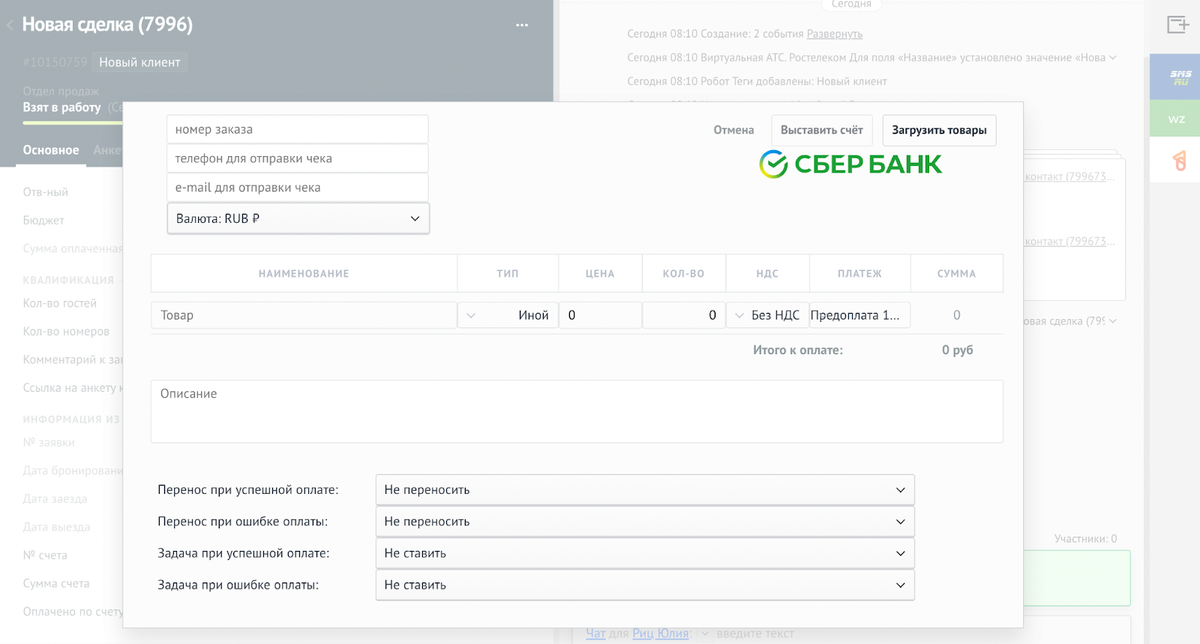Screen dimensions: 1200x644
Task: Open the WZ widget in right sidebar
Action: coord(1176,119)
